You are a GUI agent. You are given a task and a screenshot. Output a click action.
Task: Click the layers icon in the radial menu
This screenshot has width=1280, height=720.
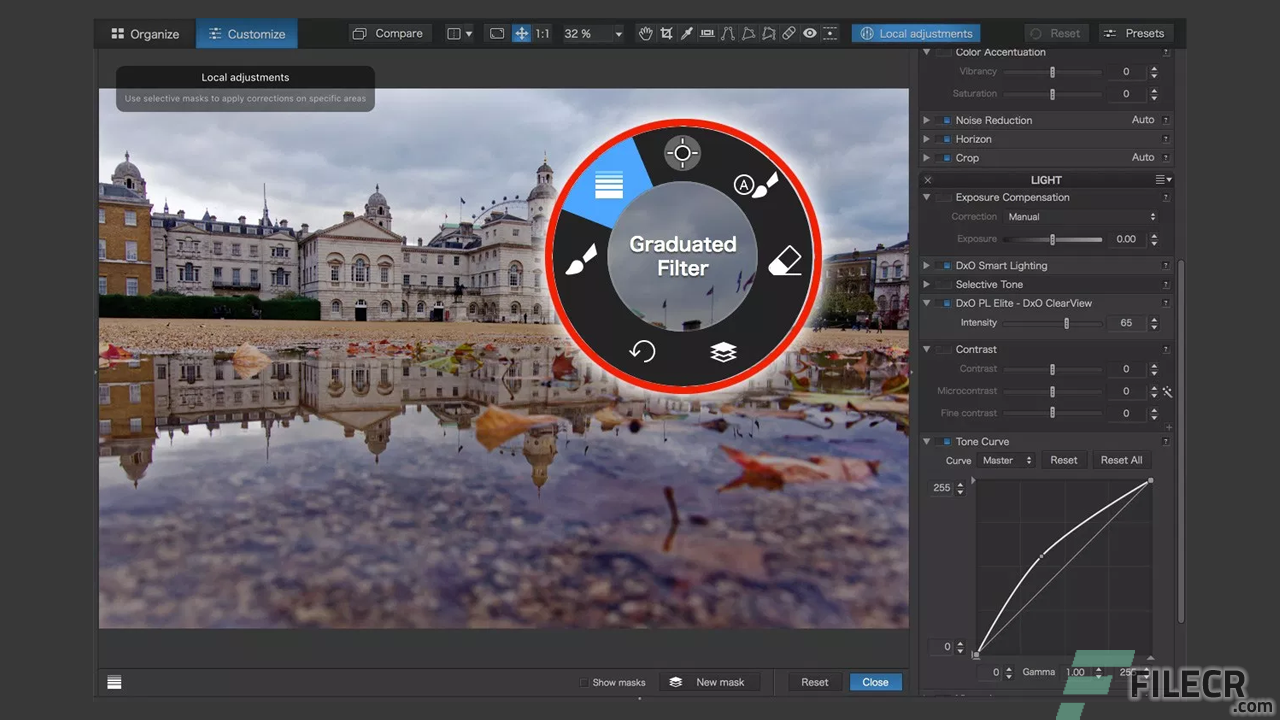point(723,352)
